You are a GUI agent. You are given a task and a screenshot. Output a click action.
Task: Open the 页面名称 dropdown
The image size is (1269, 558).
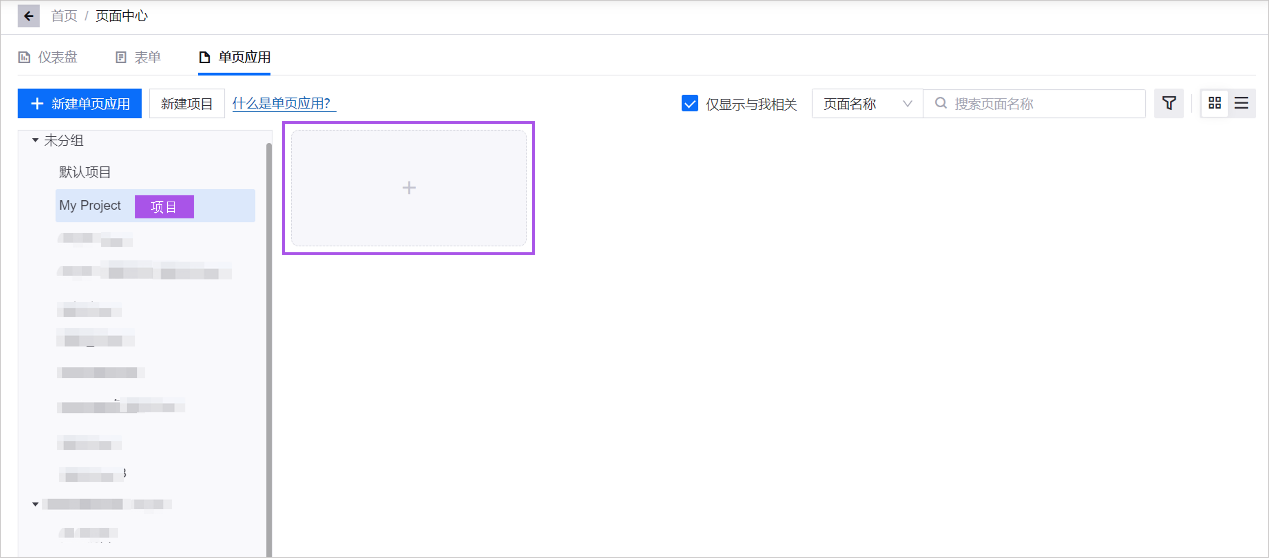click(866, 103)
